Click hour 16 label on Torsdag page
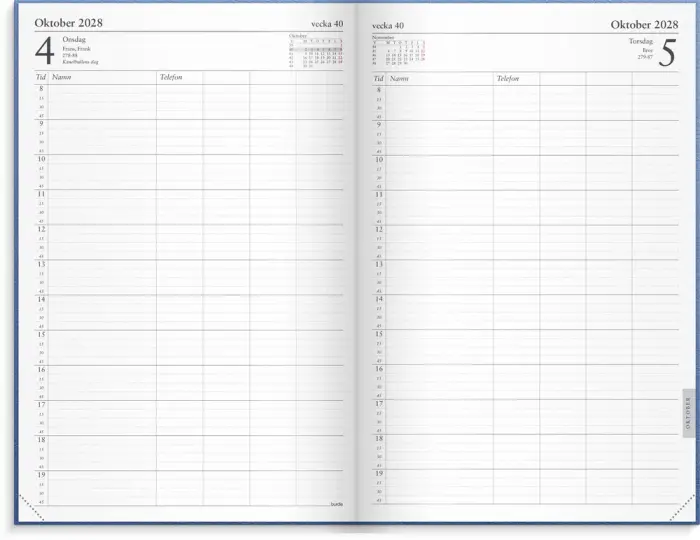Image resolution: width=700 pixels, height=540 pixels. [379, 369]
